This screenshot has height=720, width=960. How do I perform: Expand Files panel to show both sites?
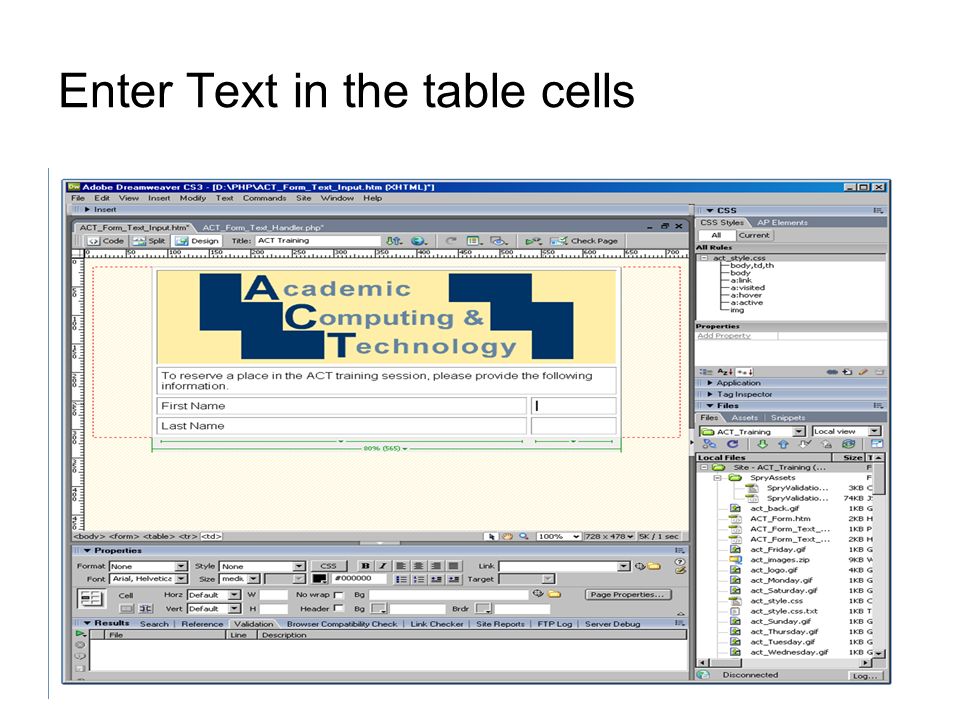pyautogui.click(x=877, y=444)
